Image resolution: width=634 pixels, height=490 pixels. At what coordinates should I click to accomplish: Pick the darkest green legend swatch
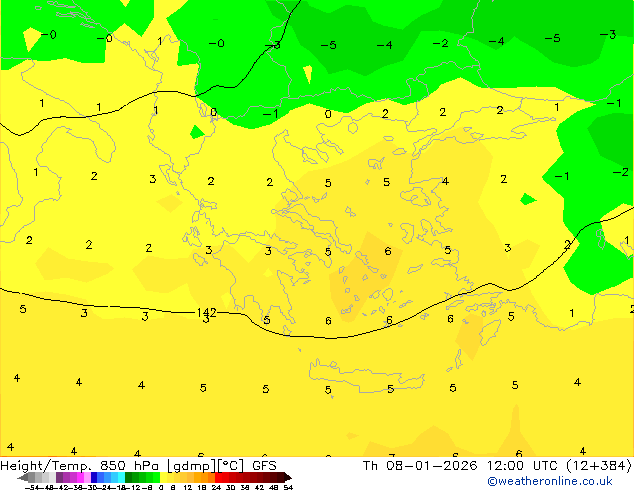(x=128, y=477)
